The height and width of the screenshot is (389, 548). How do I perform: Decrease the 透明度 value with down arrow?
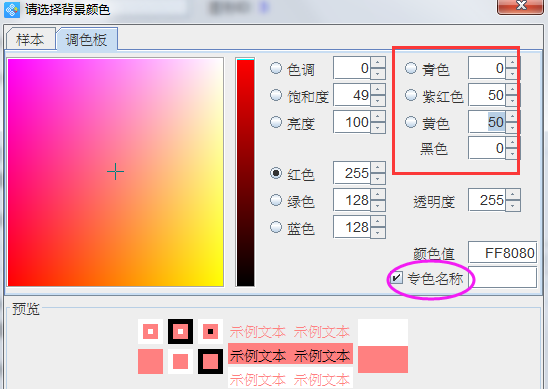(x=513, y=206)
